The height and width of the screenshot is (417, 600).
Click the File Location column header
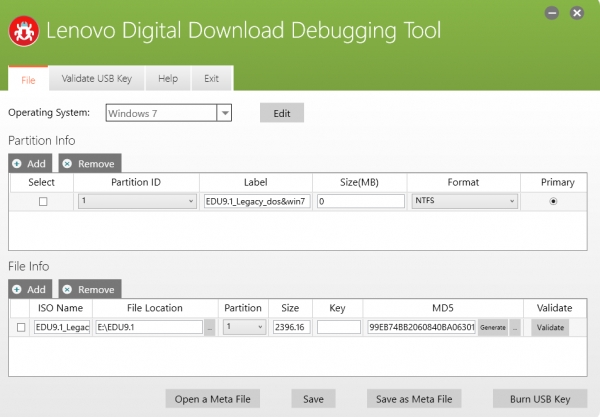(155, 308)
